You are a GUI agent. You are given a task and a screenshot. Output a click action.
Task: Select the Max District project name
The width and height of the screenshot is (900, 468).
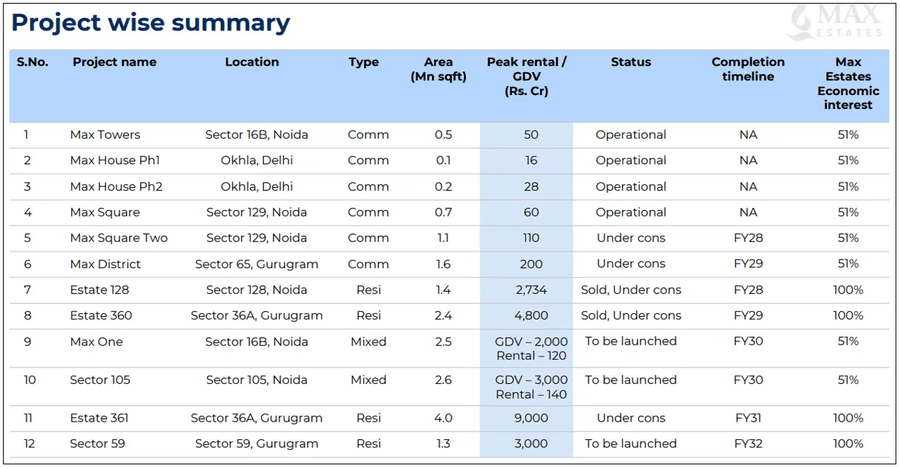(105, 264)
